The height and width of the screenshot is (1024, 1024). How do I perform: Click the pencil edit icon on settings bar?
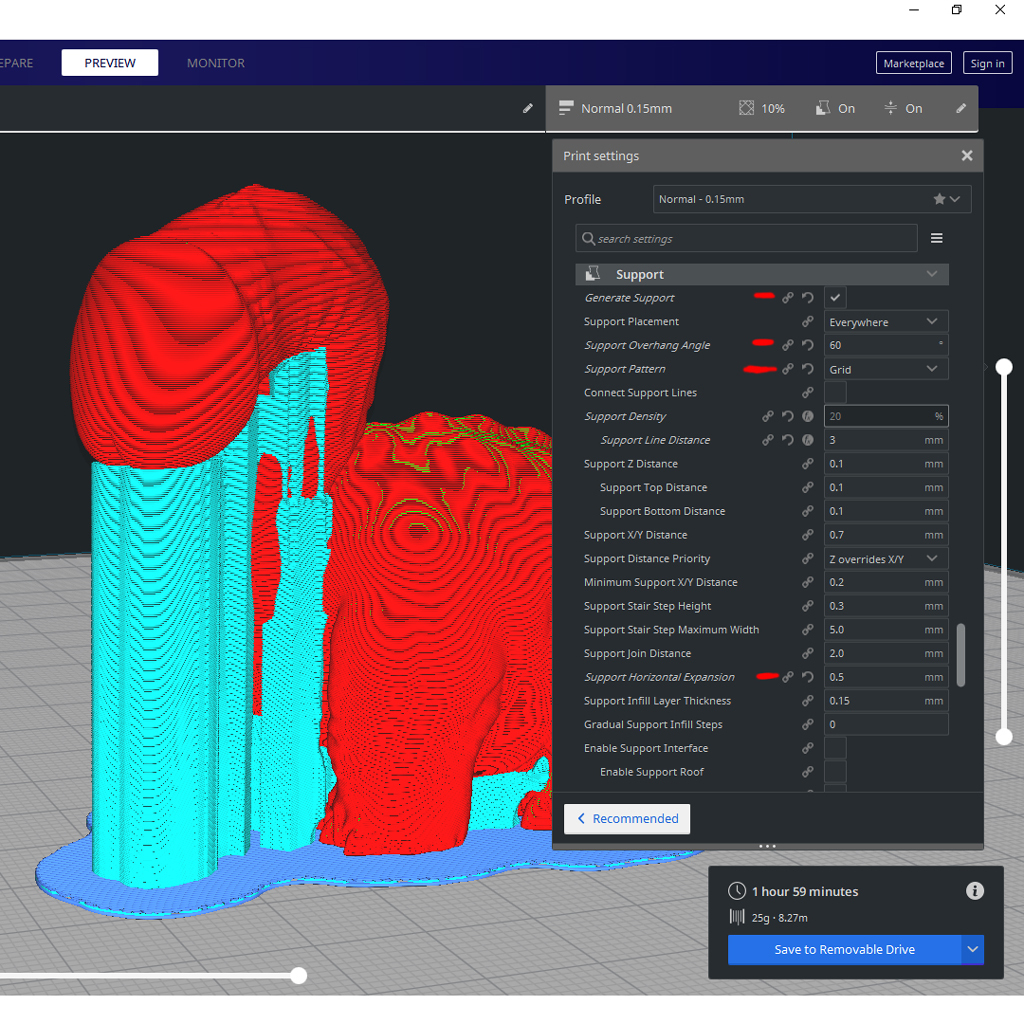(961, 108)
